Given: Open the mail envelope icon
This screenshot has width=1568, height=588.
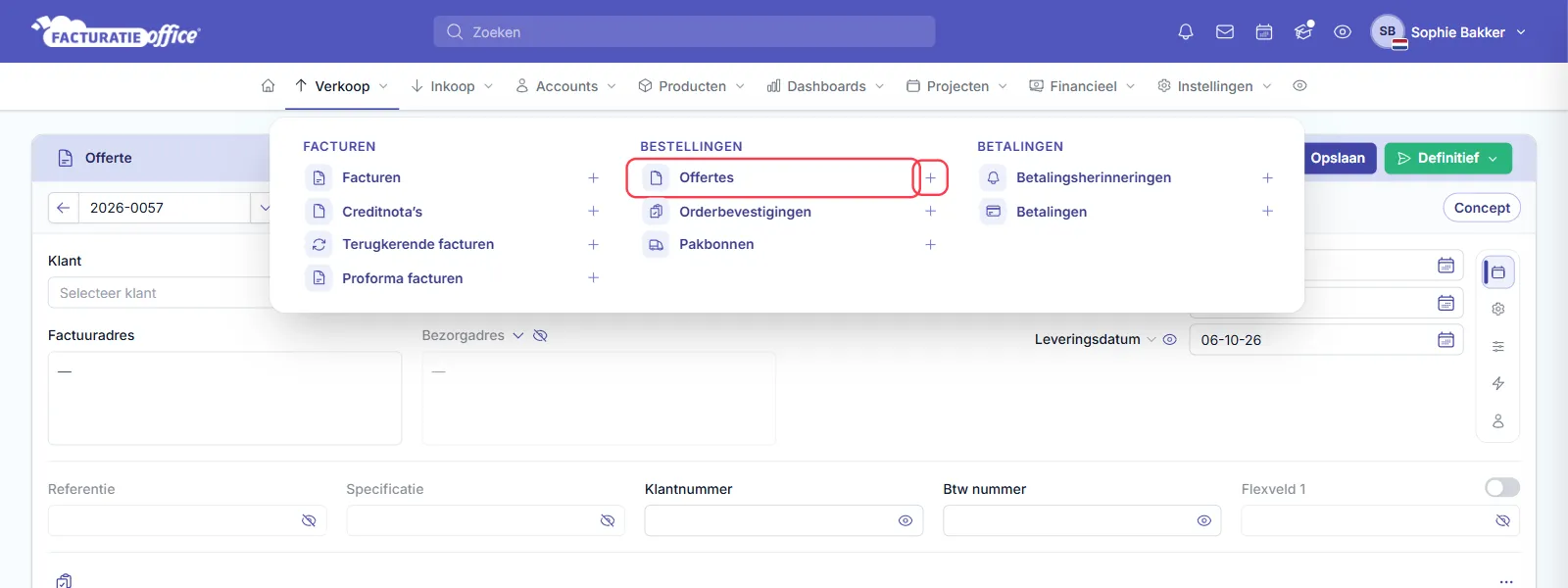Looking at the screenshot, I should click(x=1225, y=31).
